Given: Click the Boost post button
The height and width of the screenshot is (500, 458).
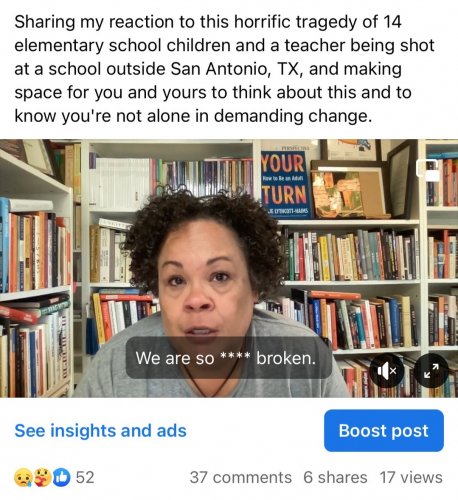Looking at the screenshot, I should (384, 430).
